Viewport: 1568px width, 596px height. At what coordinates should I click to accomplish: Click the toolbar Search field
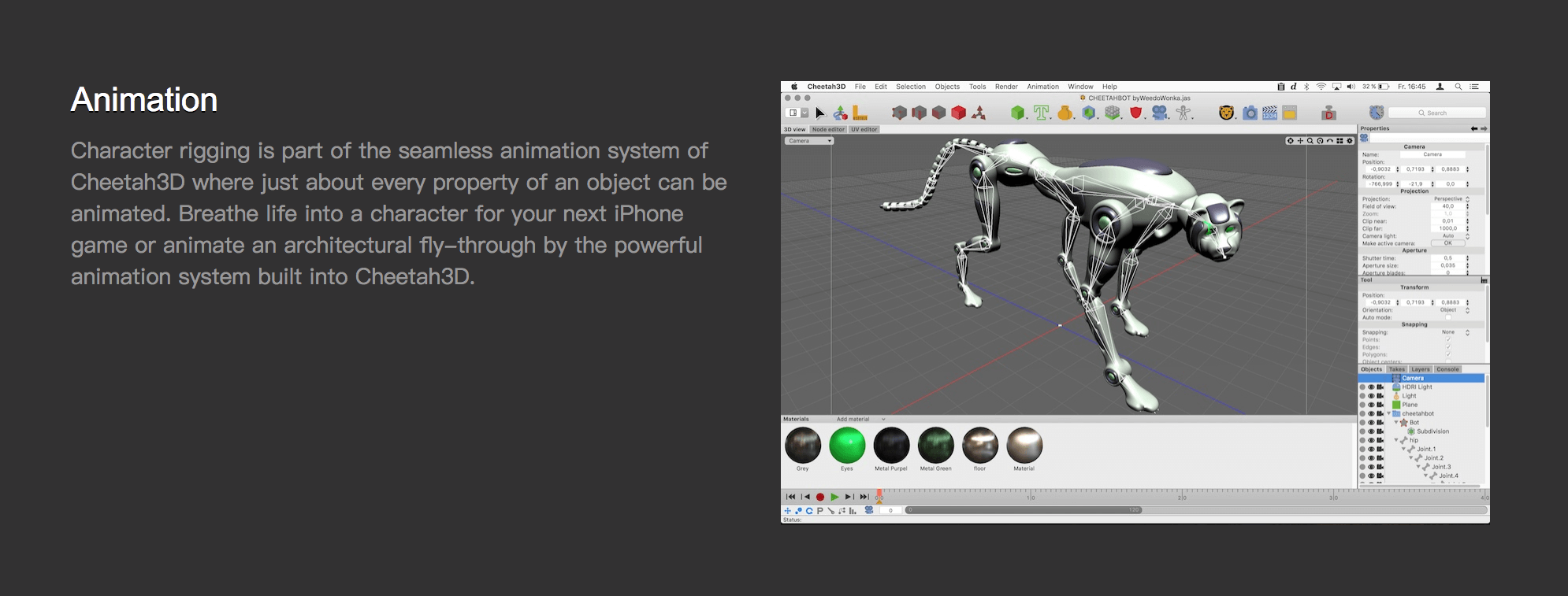(1438, 113)
